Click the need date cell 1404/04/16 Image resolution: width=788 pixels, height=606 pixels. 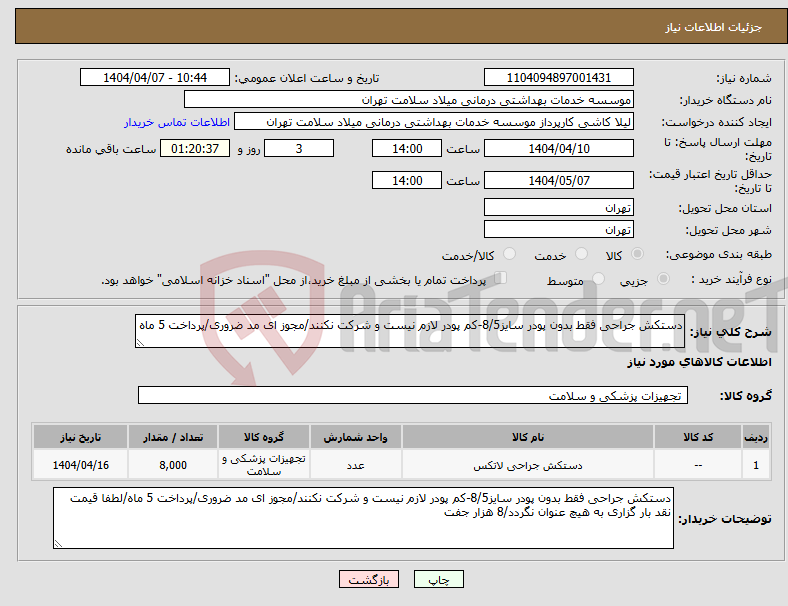(80, 465)
